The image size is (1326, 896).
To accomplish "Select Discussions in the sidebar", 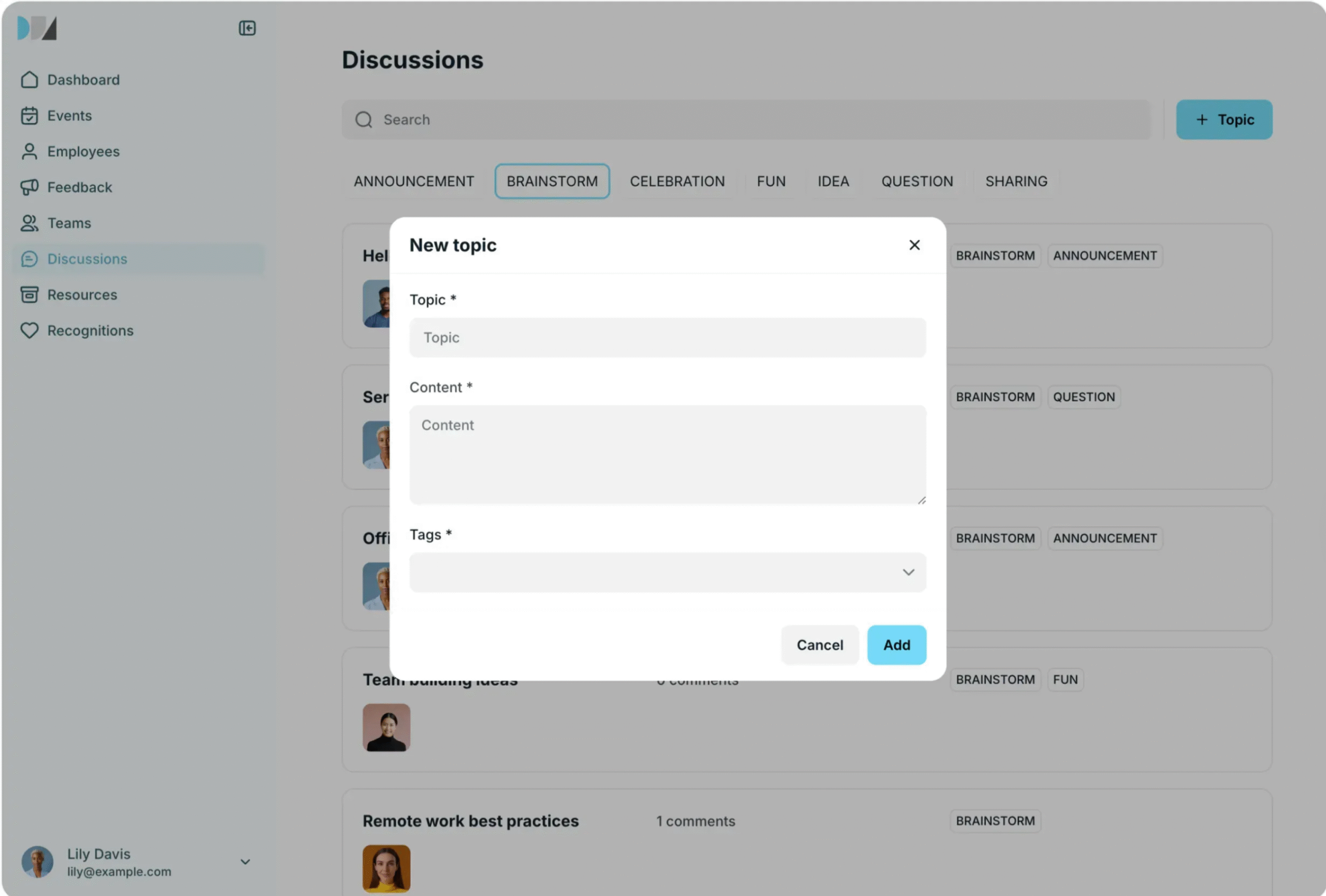I will [88, 259].
